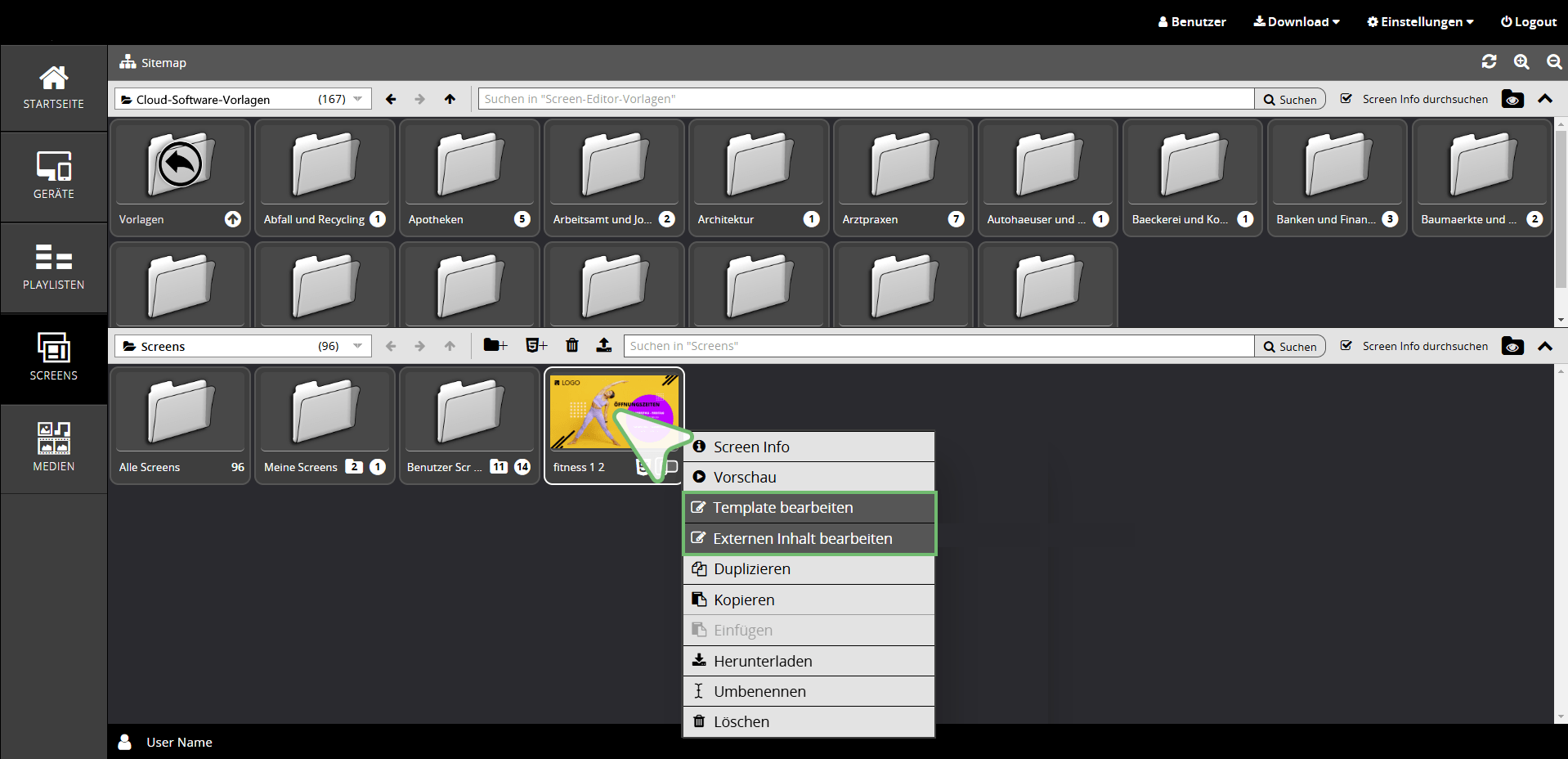Click the trash icon in Screens toolbar

click(572, 346)
